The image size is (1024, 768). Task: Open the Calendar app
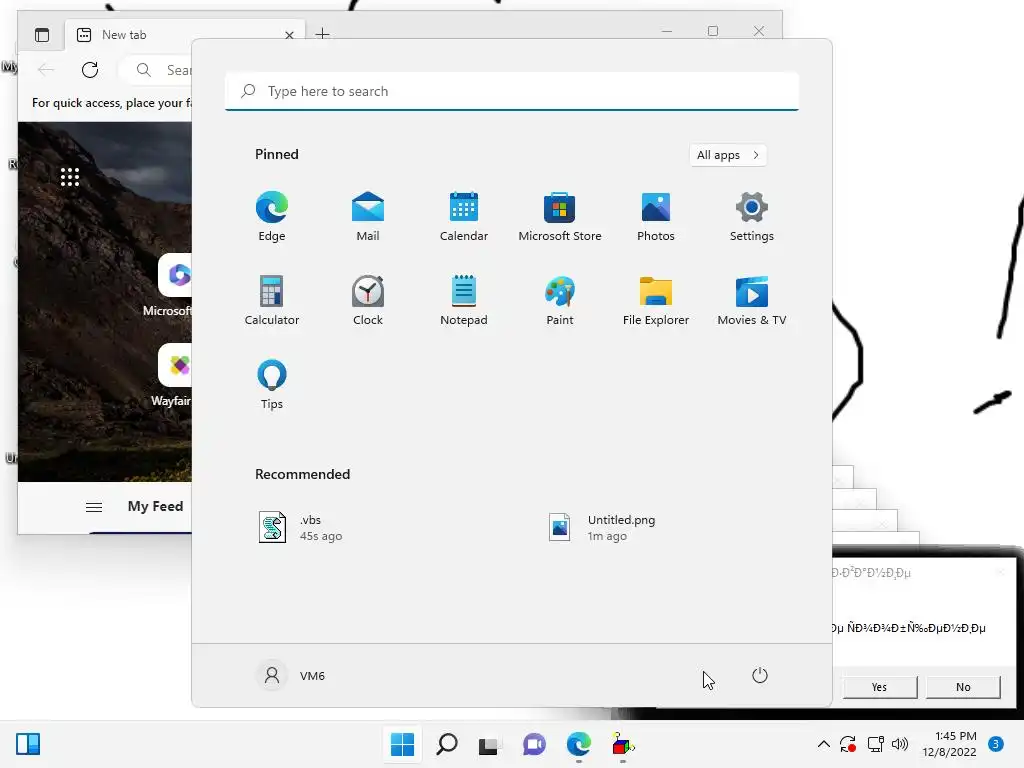pyautogui.click(x=464, y=217)
